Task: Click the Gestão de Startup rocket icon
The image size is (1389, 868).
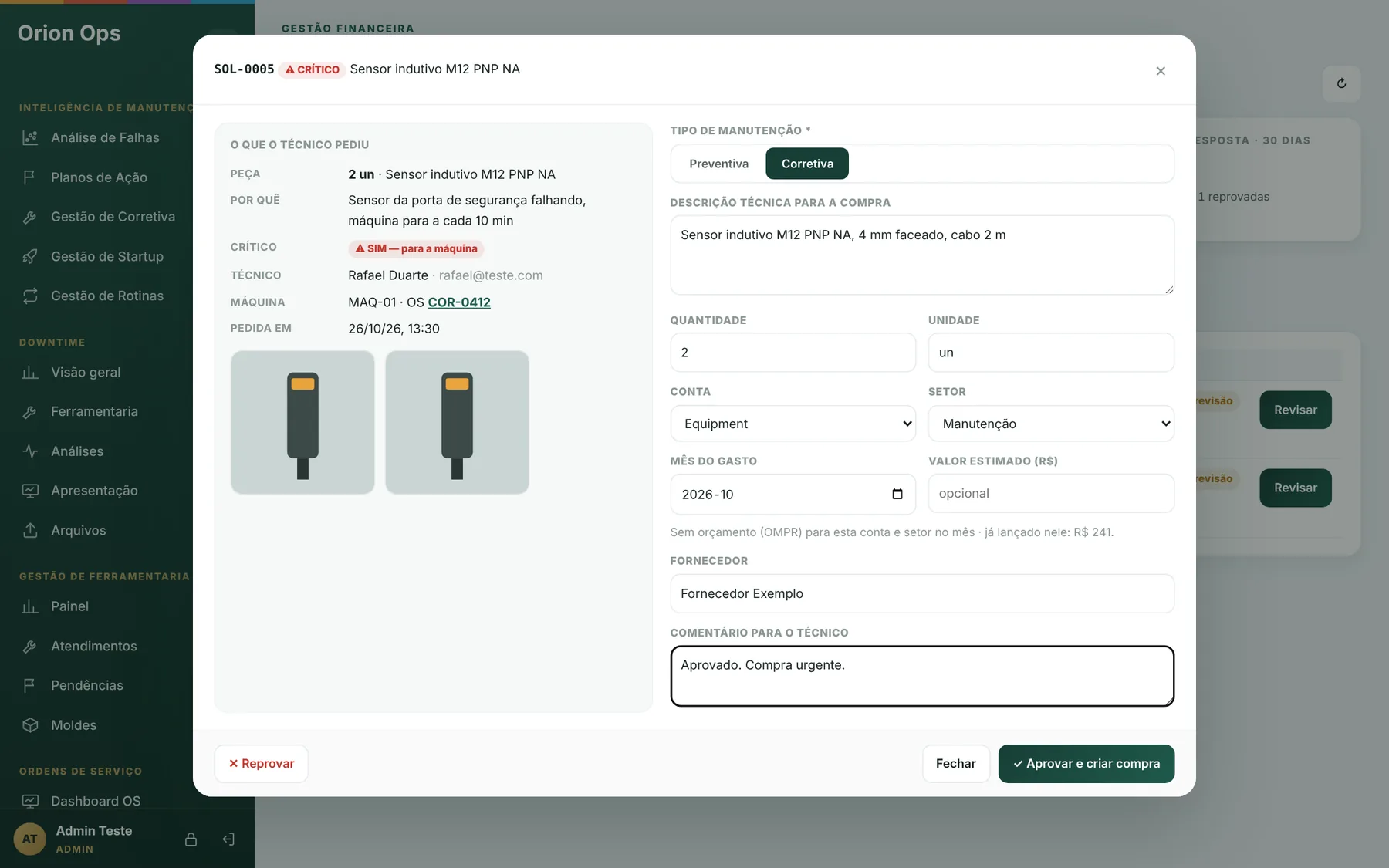Action: [30, 256]
